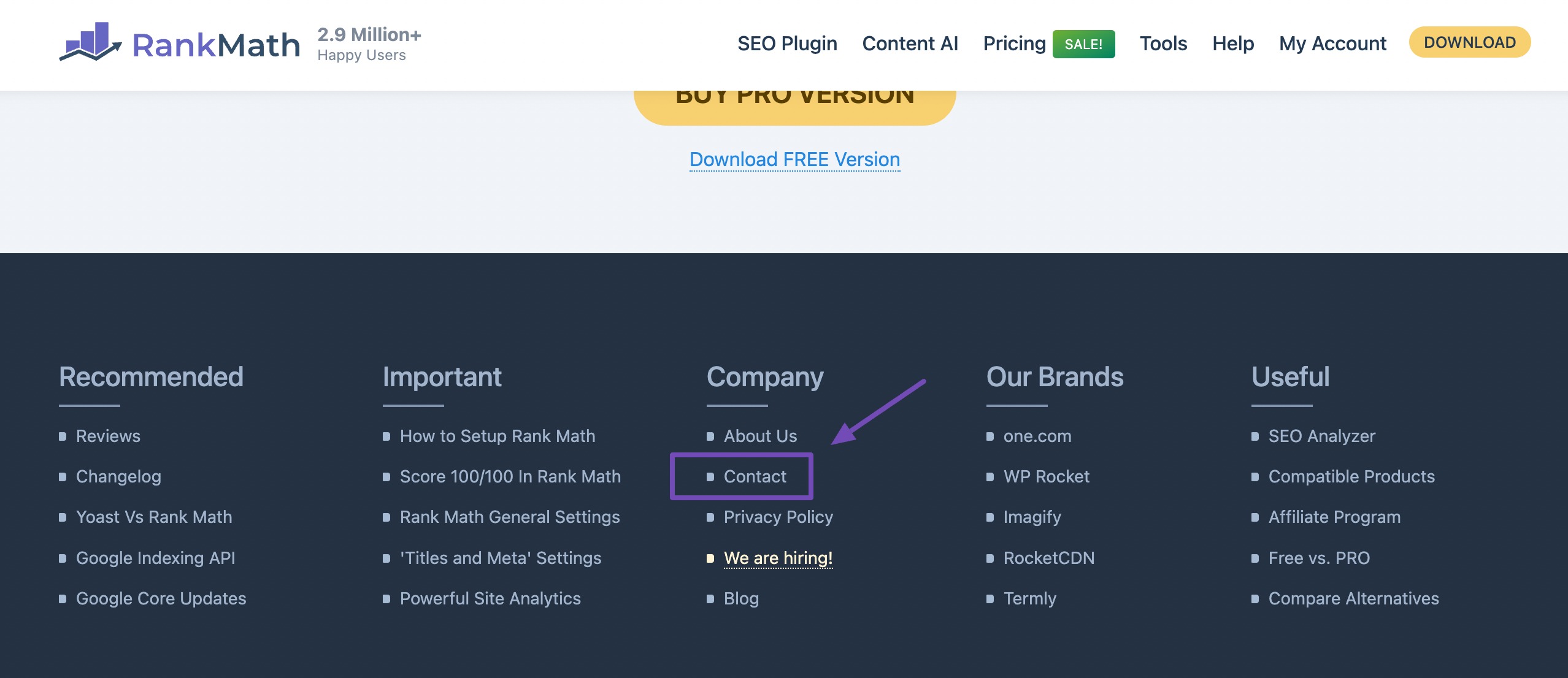Open the Content AI menu item

click(910, 44)
